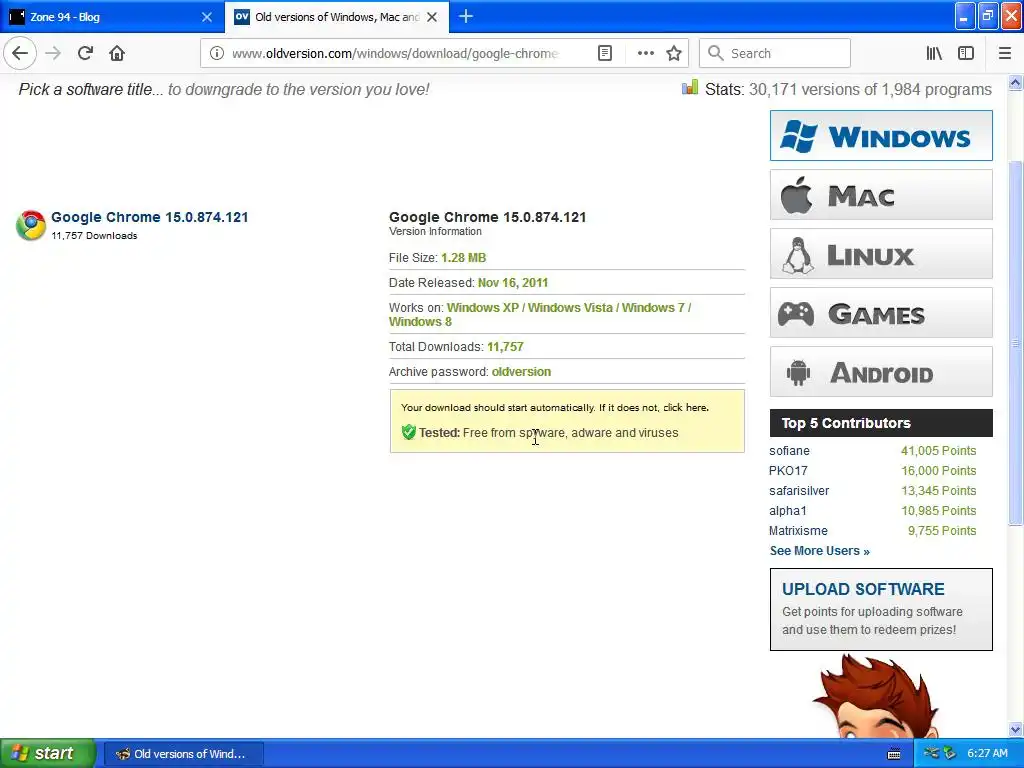Click the release date Nov 16, 2011

(513, 283)
